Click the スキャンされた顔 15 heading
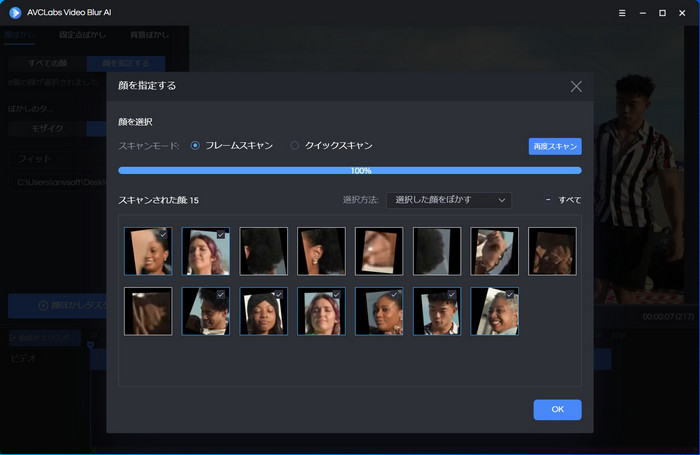This screenshot has height=455, width=700. click(x=158, y=200)
